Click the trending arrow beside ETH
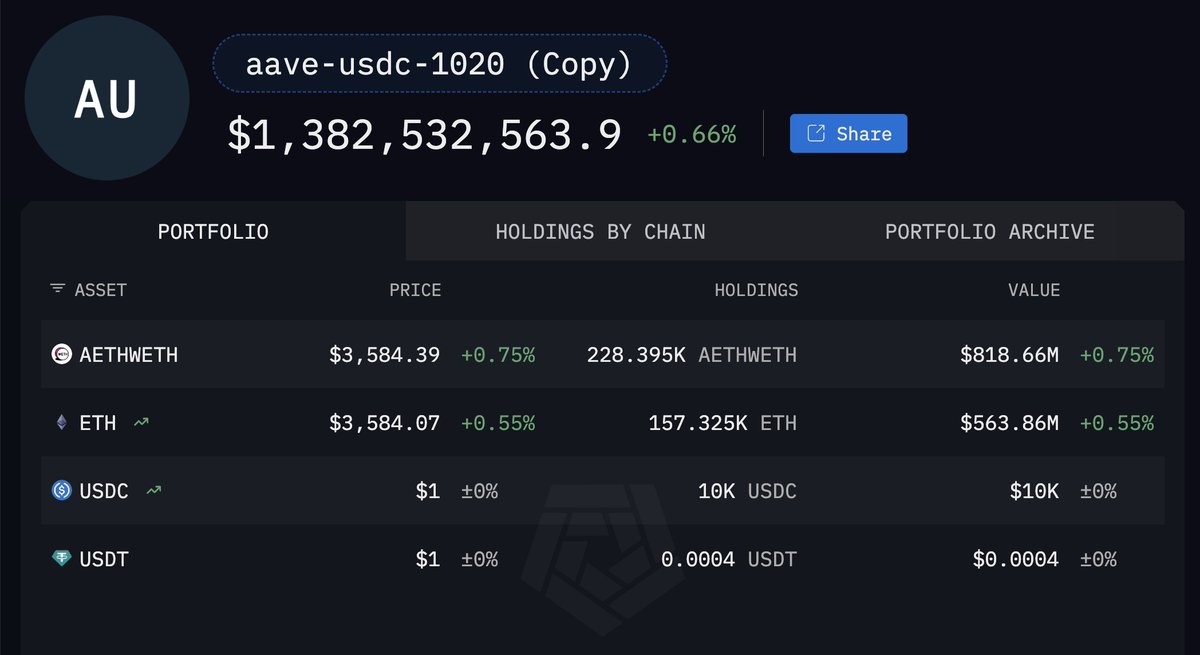Screen dimensions: 1200x655 point(141,423)
